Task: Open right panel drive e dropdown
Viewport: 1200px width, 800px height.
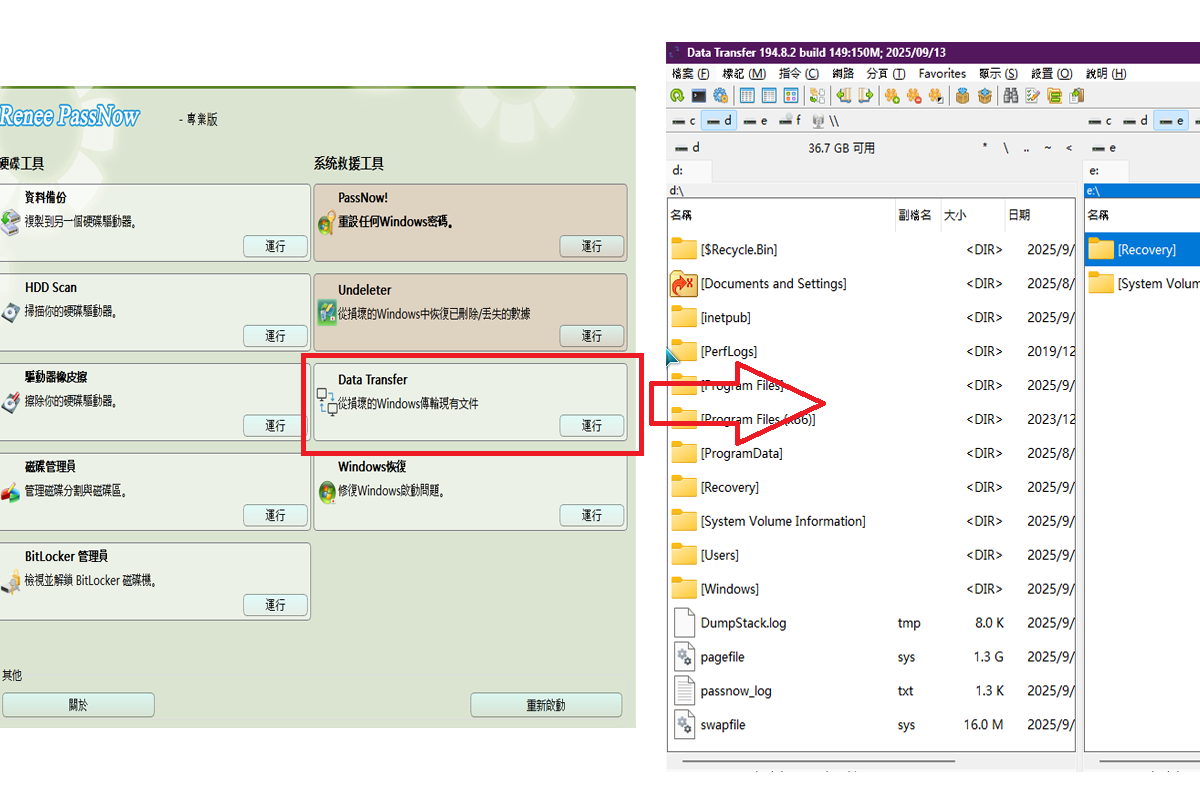Action: tap(1104, 148)
